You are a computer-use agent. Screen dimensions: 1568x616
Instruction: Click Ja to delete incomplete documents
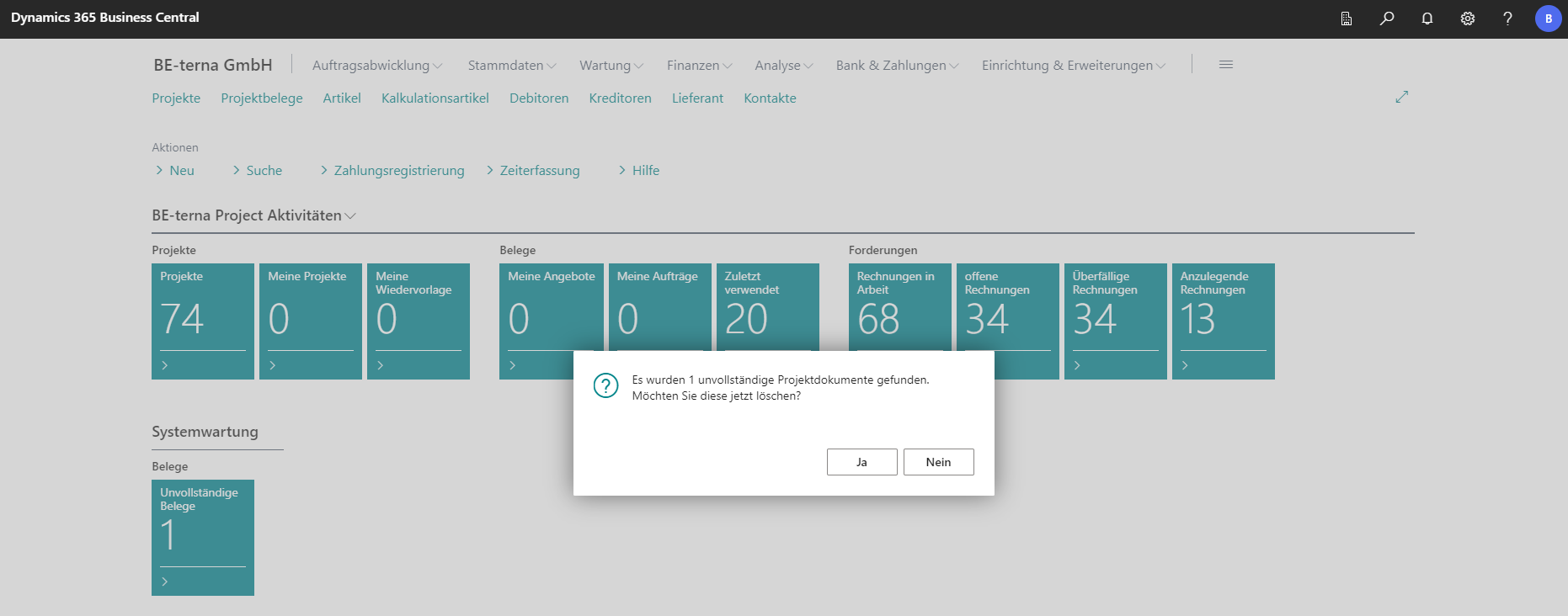click(861, 462)
